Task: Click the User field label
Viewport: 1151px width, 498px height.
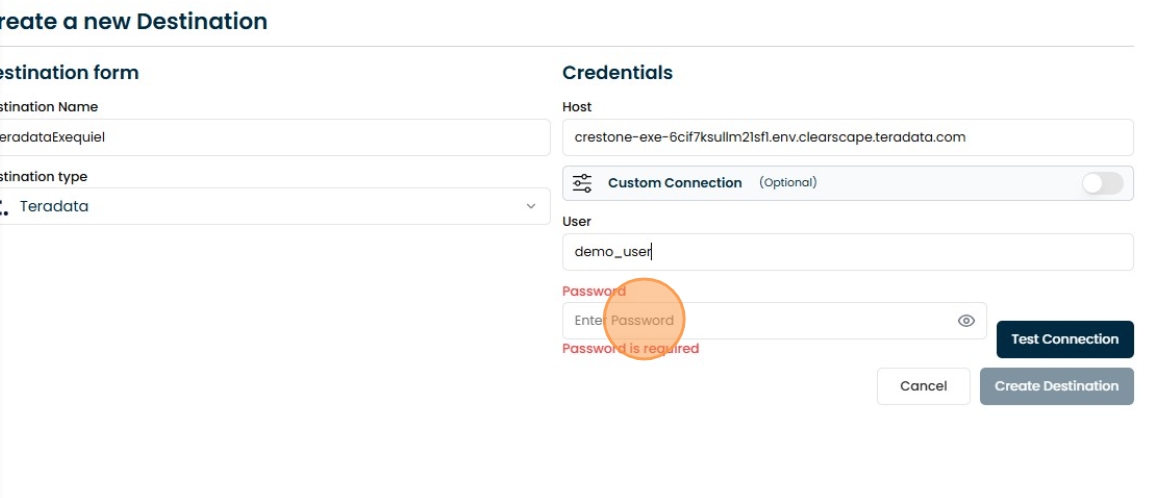Action: click(x=577, y=221)
